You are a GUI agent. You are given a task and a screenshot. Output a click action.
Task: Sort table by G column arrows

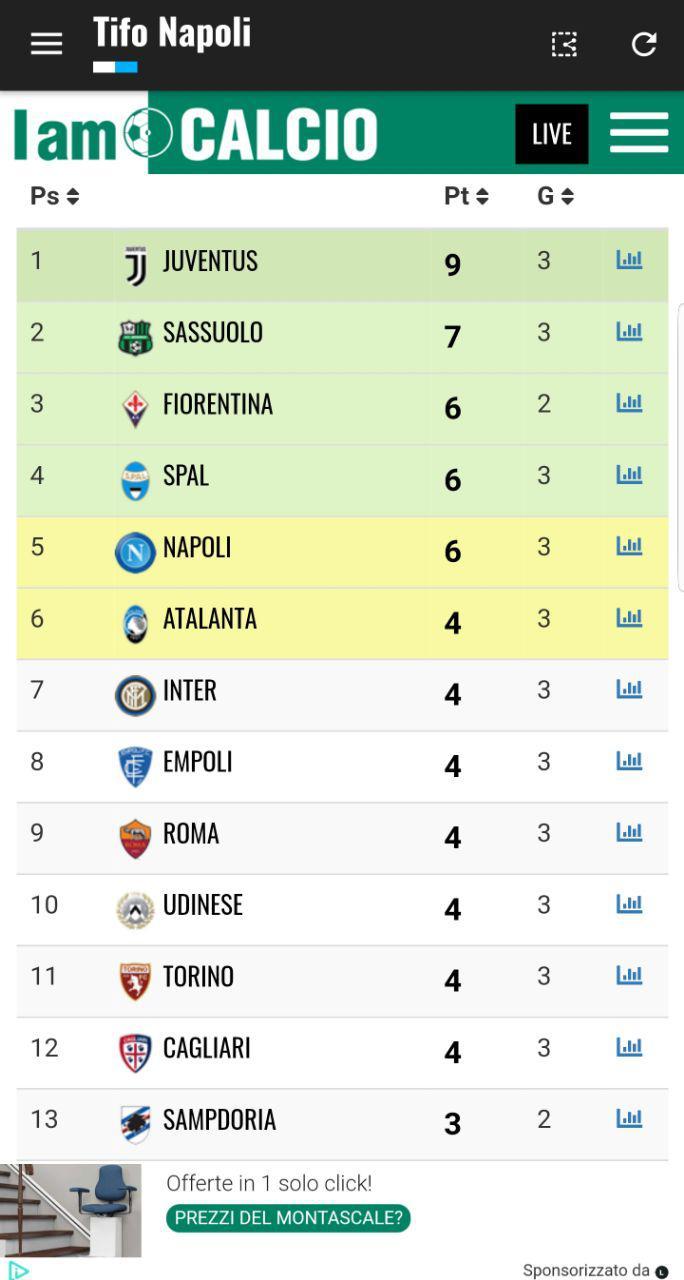[567, 197]
